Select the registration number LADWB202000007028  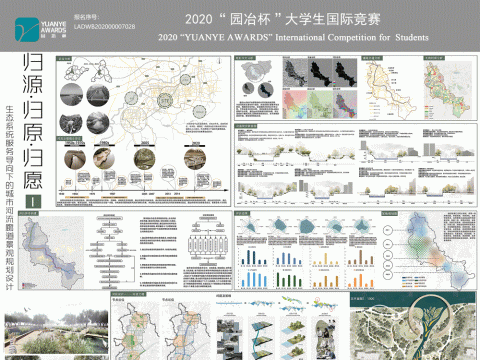[x=104, y=26]
